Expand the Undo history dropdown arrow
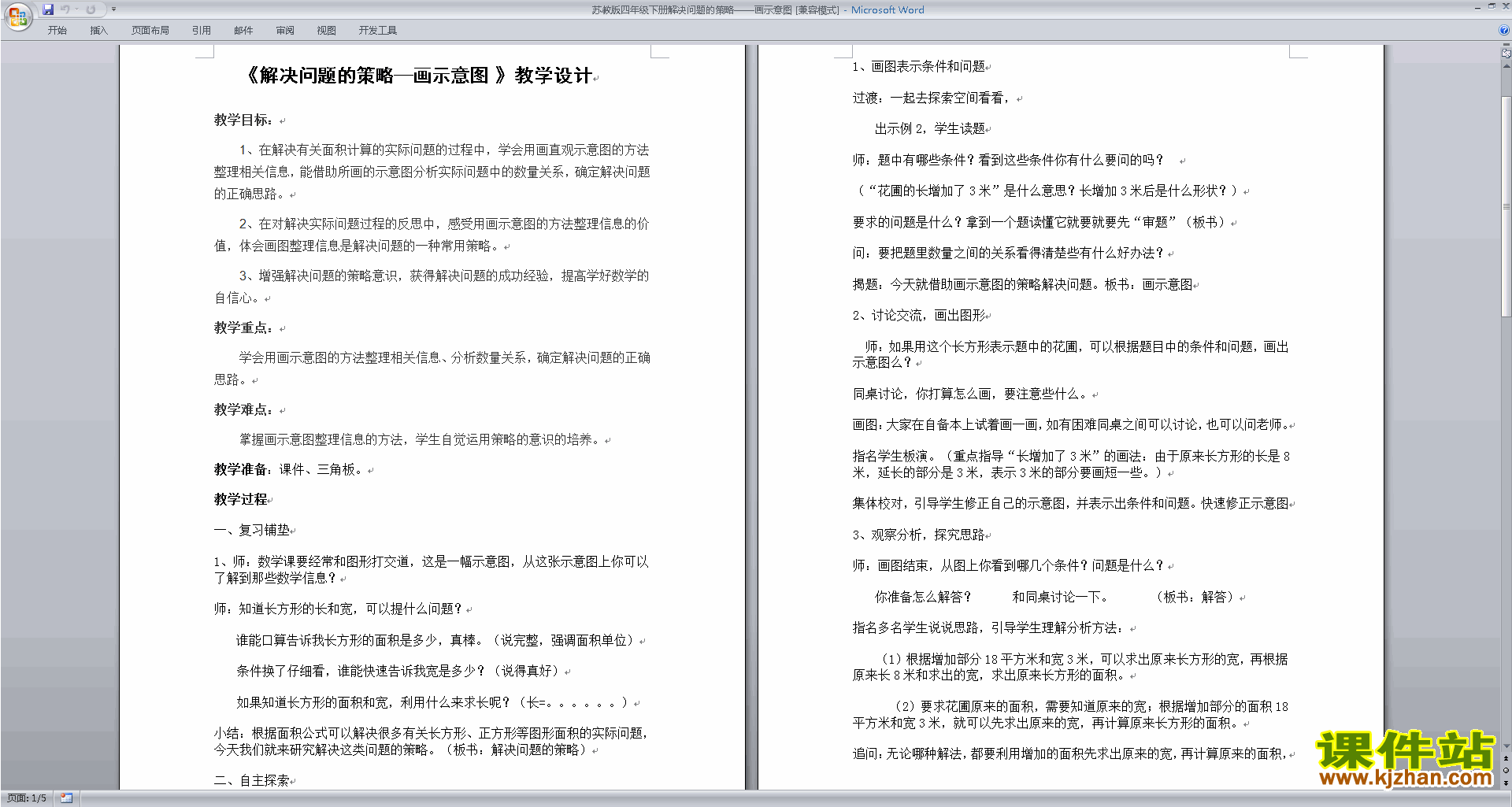This screenshot has width=1512, height=807. (77, 9)
